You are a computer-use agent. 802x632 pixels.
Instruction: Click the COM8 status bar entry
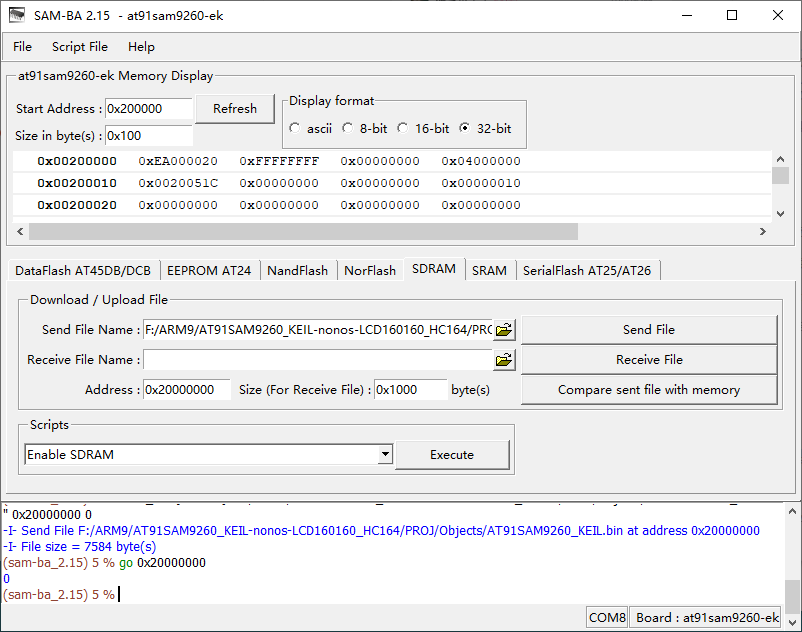607,618
